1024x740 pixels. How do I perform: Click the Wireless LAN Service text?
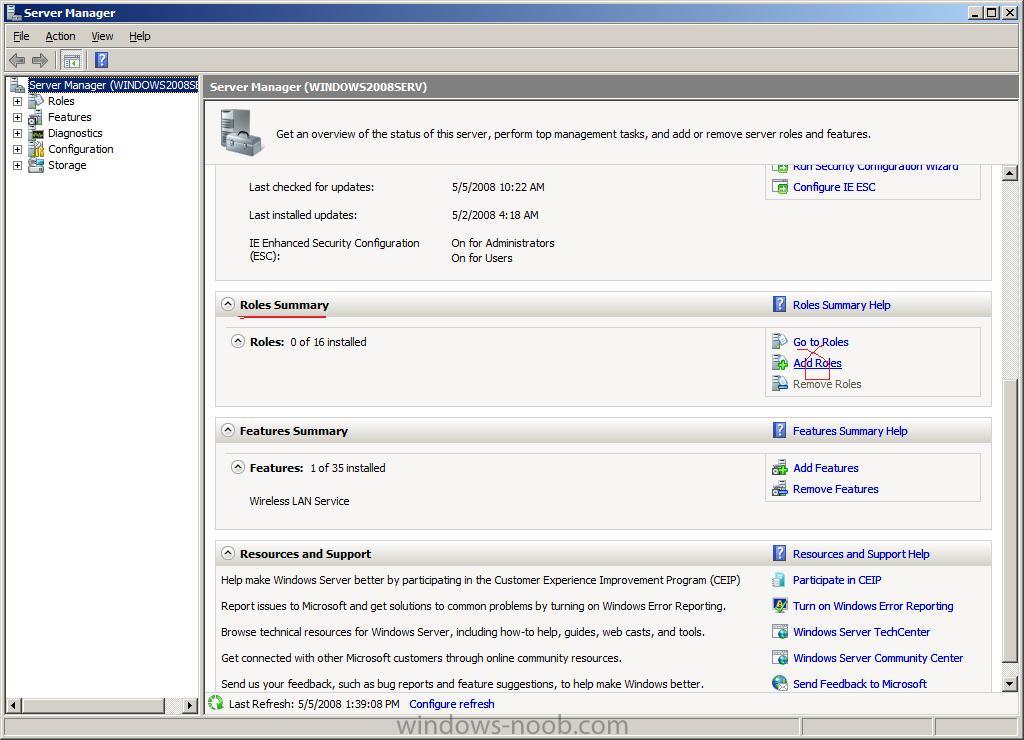tap(299, 501)
